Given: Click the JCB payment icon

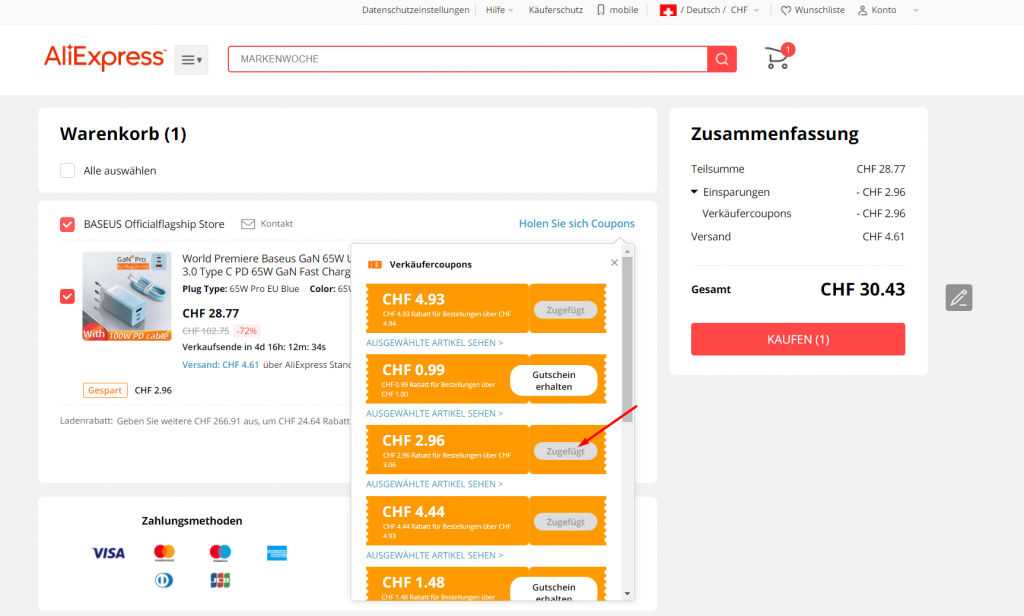Looking at the screenshot, I should tap(220, 580).
